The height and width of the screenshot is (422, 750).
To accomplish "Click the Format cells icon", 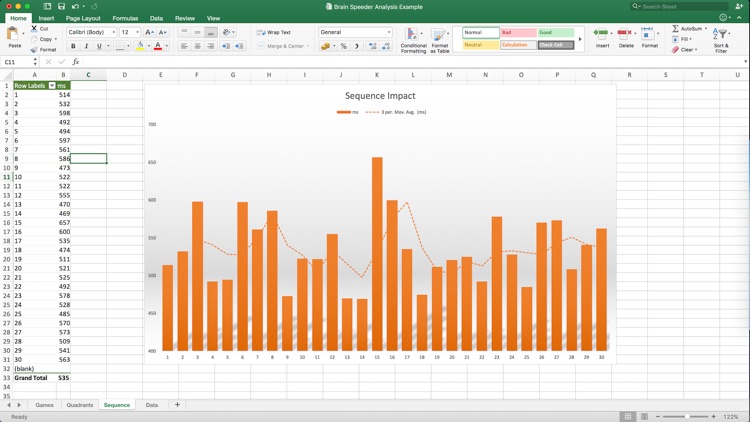I will pyautogui.click(x=648, y=33).
